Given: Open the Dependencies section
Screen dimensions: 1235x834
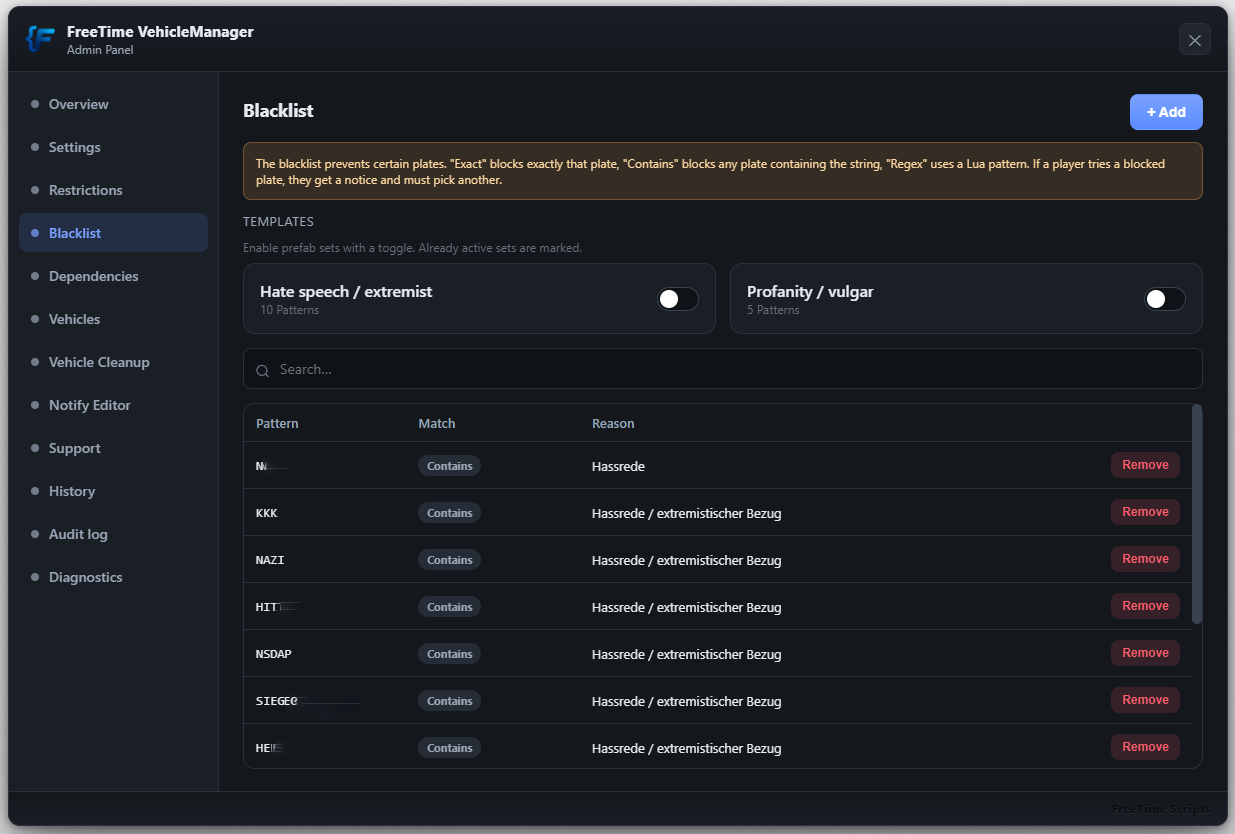Looking at the screenshot, I should (x=113, y=276).
